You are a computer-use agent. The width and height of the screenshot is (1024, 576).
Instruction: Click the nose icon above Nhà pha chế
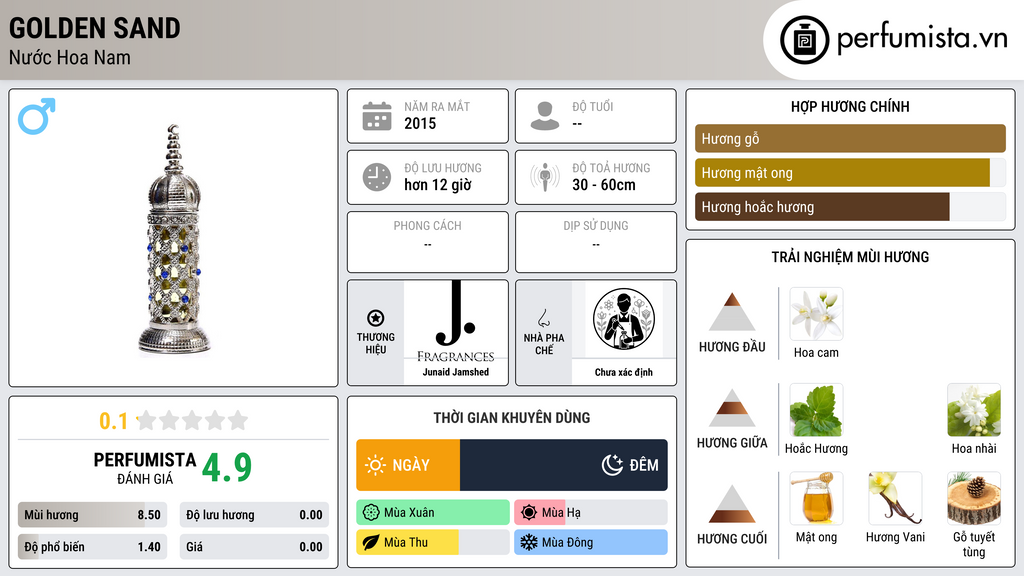click(x=543, y=318)
